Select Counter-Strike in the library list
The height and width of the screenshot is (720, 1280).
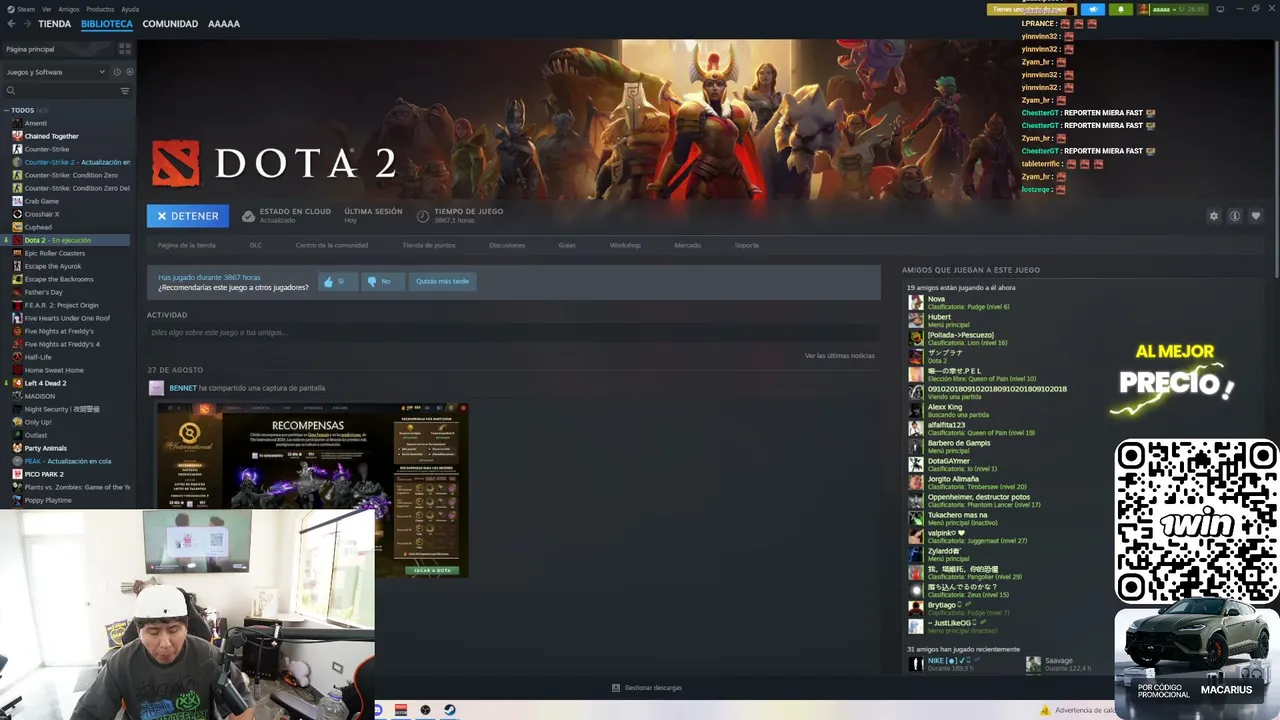[x=47, y=149]
